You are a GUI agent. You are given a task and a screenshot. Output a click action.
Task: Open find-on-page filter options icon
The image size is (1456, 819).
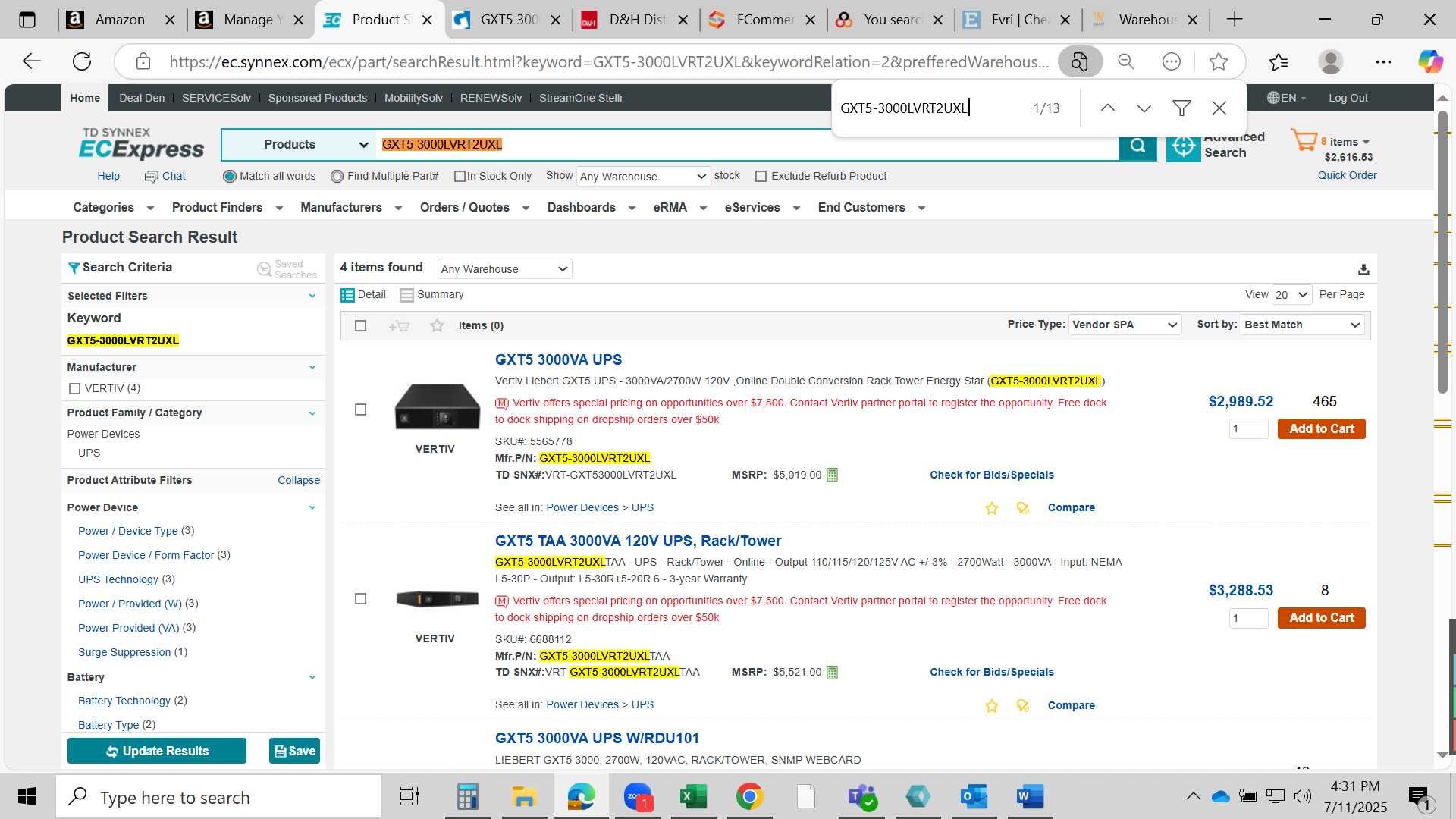point(1181,108)
